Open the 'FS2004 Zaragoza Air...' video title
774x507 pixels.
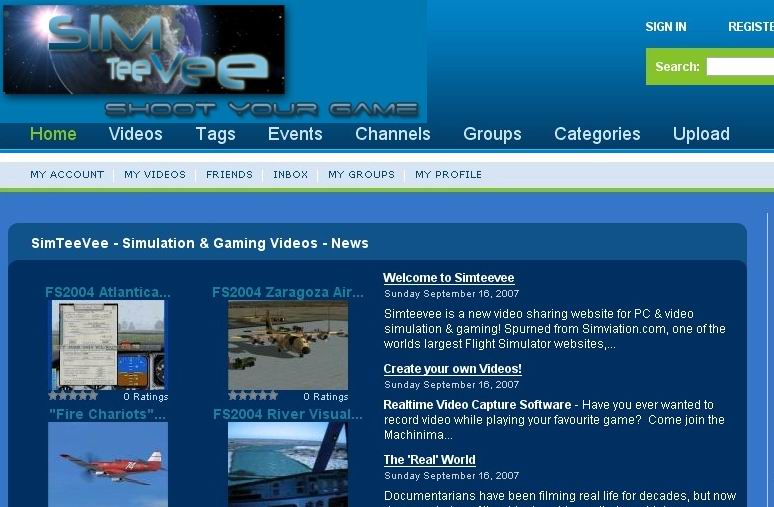[x=288, y=292]
